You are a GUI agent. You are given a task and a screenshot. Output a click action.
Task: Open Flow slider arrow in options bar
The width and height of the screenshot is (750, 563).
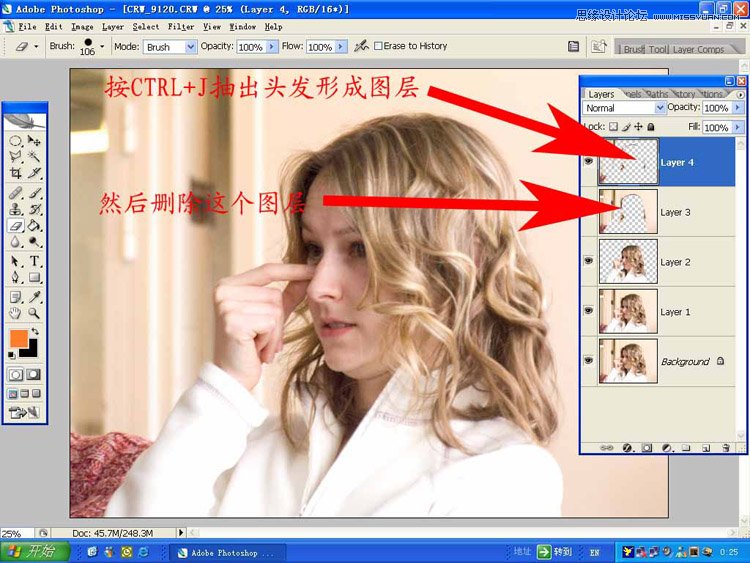coord(341,46)
